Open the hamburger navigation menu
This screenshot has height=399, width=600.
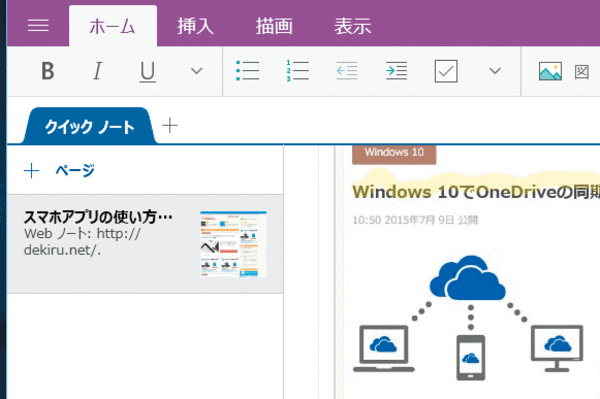pos(38,26)
